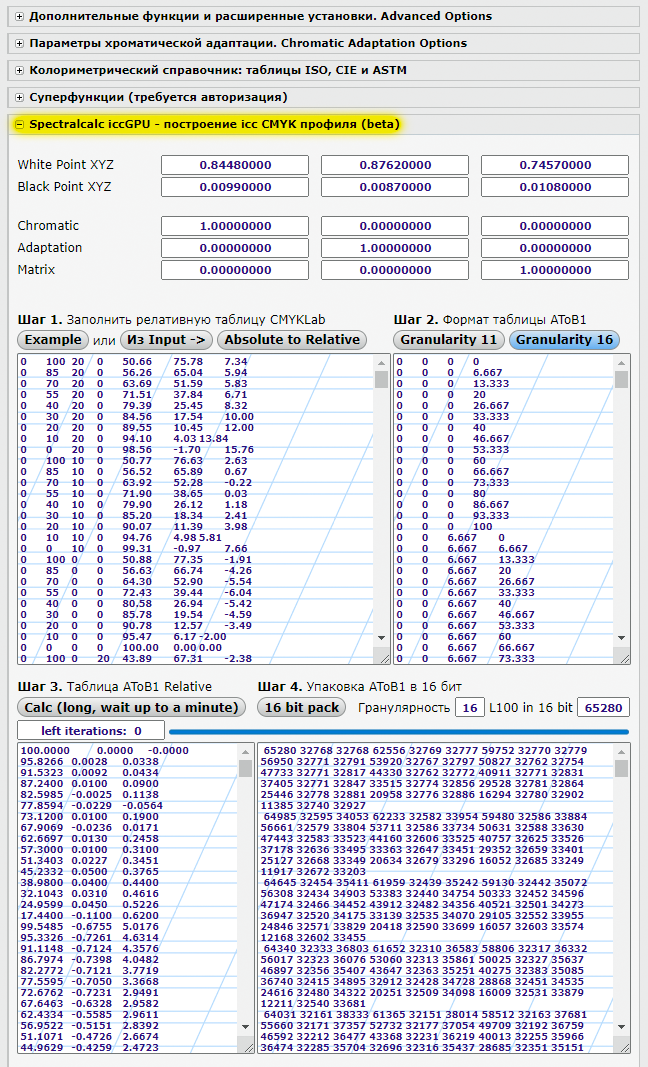648x1067 pixels.
Task: Select Granularity 16 table format
Action: click(x=564, y=340)
